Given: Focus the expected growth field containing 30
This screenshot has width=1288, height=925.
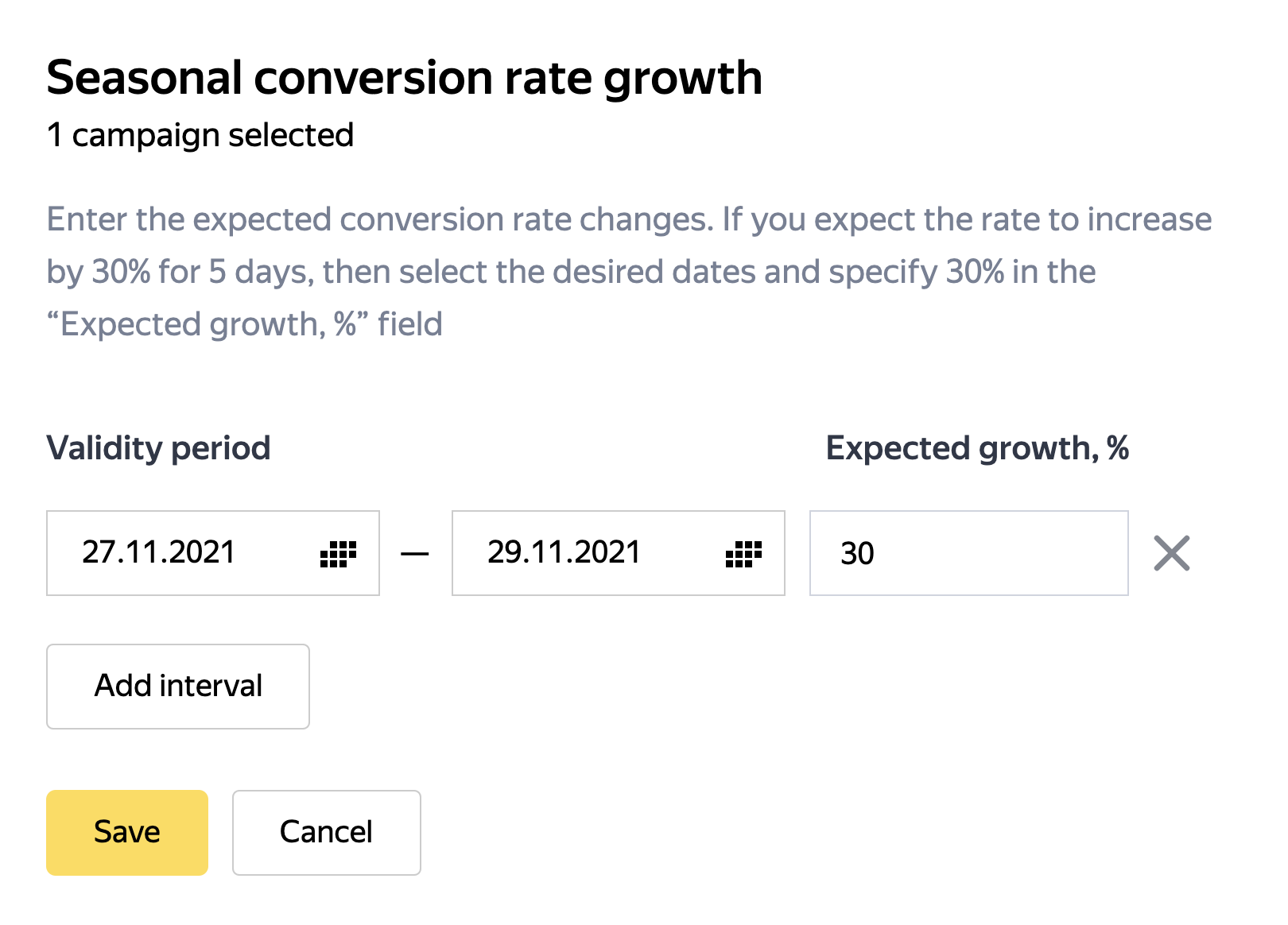Looking at the screenshot, I should pos(968,553).
